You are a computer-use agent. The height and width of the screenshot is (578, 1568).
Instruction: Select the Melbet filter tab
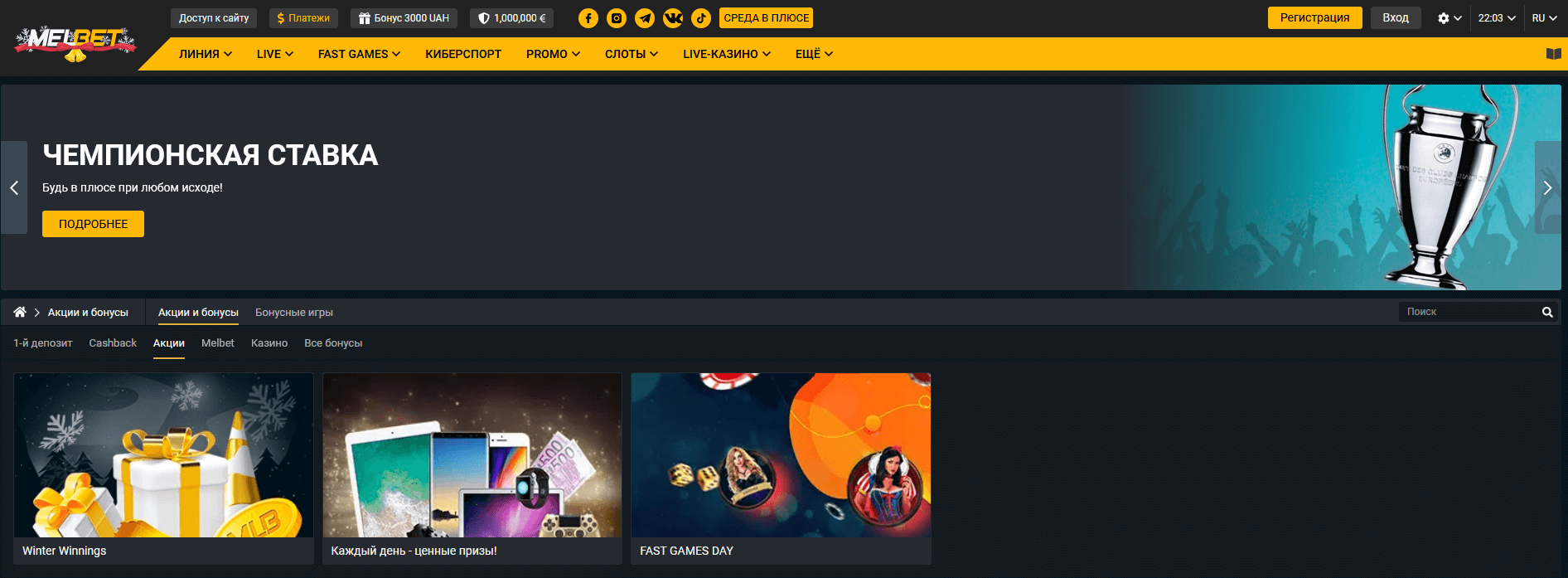[218, 343]
